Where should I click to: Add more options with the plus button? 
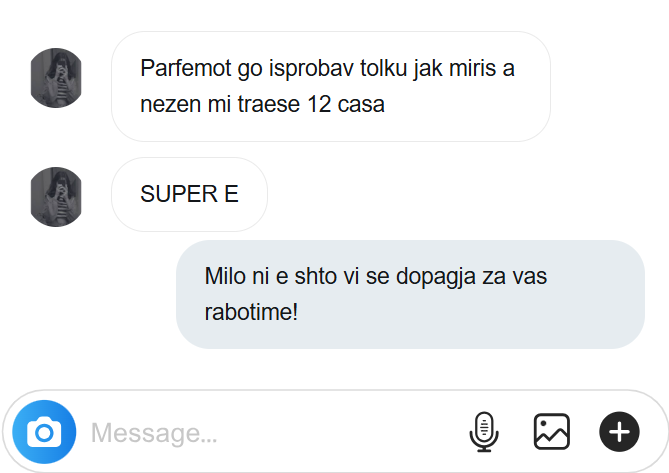coord(619,432)
